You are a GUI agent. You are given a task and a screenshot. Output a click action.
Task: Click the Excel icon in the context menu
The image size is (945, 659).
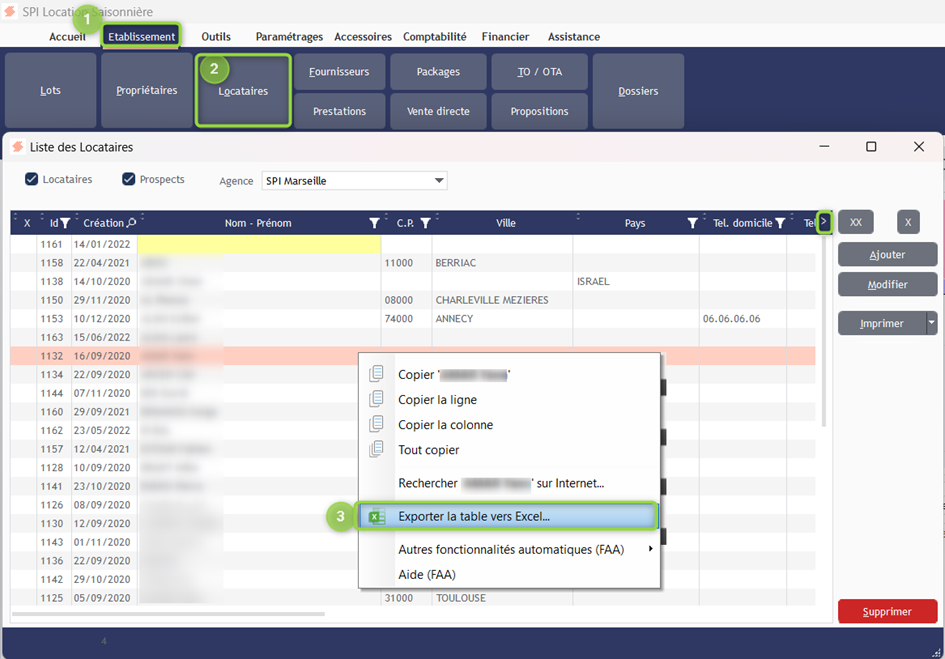coord(376,517)
